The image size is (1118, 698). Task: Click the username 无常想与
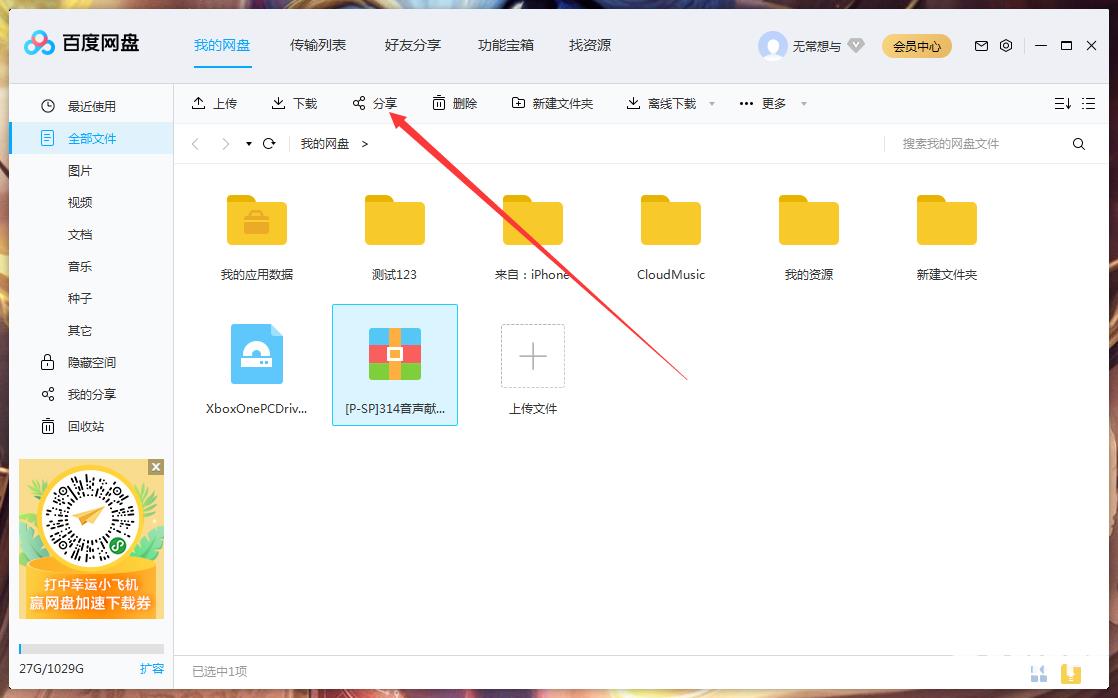click(x=816, y=46)
